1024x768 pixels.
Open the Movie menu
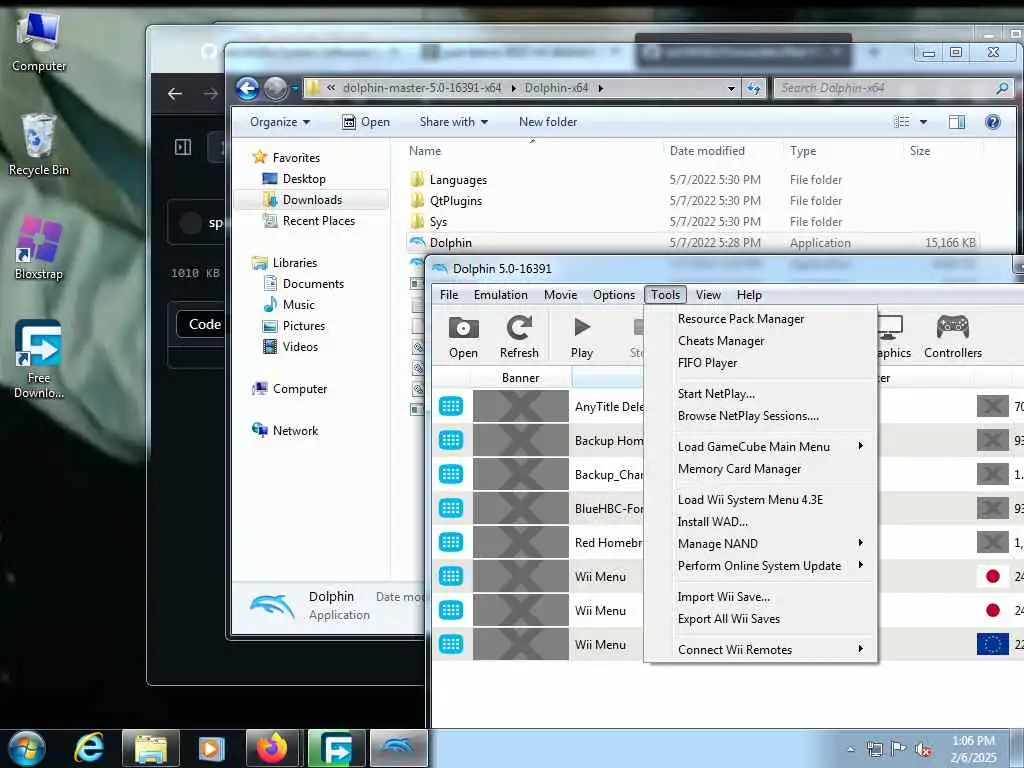click(560, 295)
